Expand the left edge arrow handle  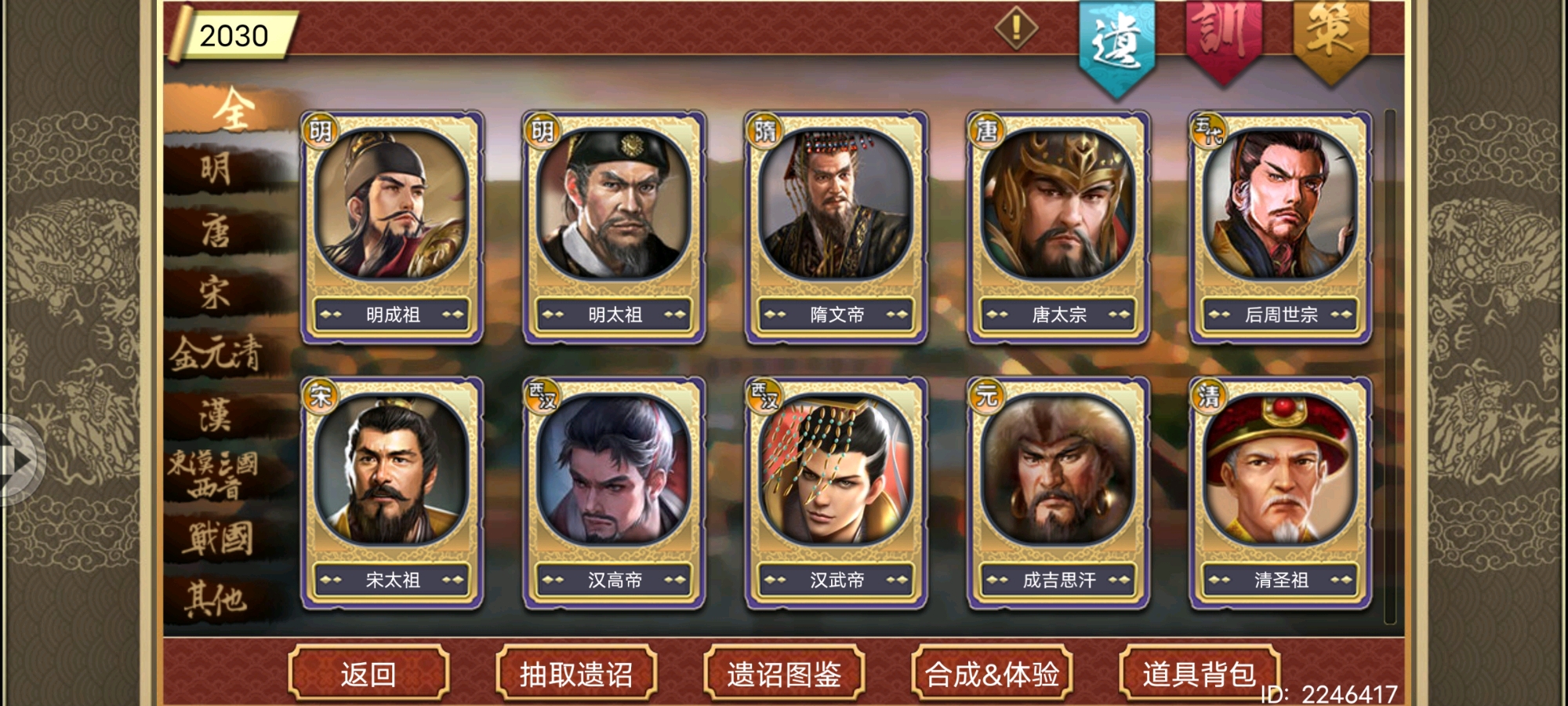coord(19,460)
